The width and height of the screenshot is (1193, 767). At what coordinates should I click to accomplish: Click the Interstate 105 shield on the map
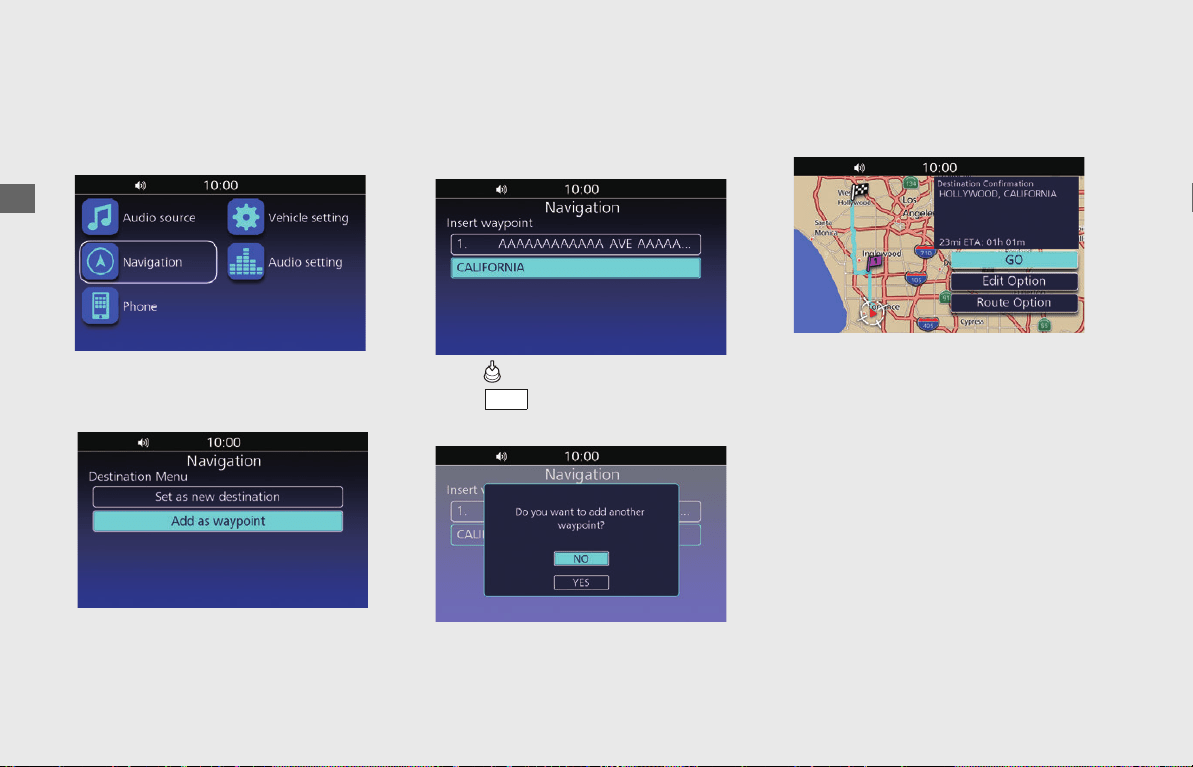point(916,278)
